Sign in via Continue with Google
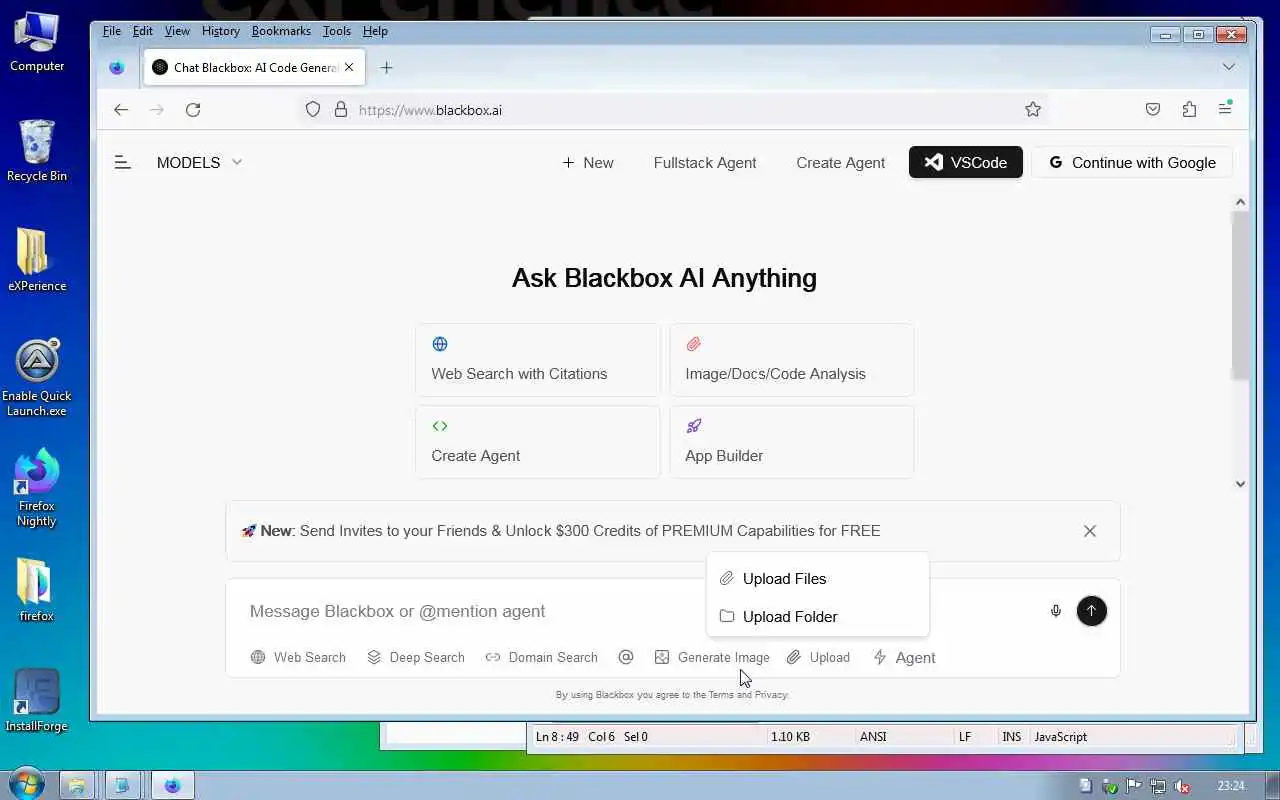The width and height of the screenshot is (1280, 800). pyautogui.click(x=1132, y=162)
